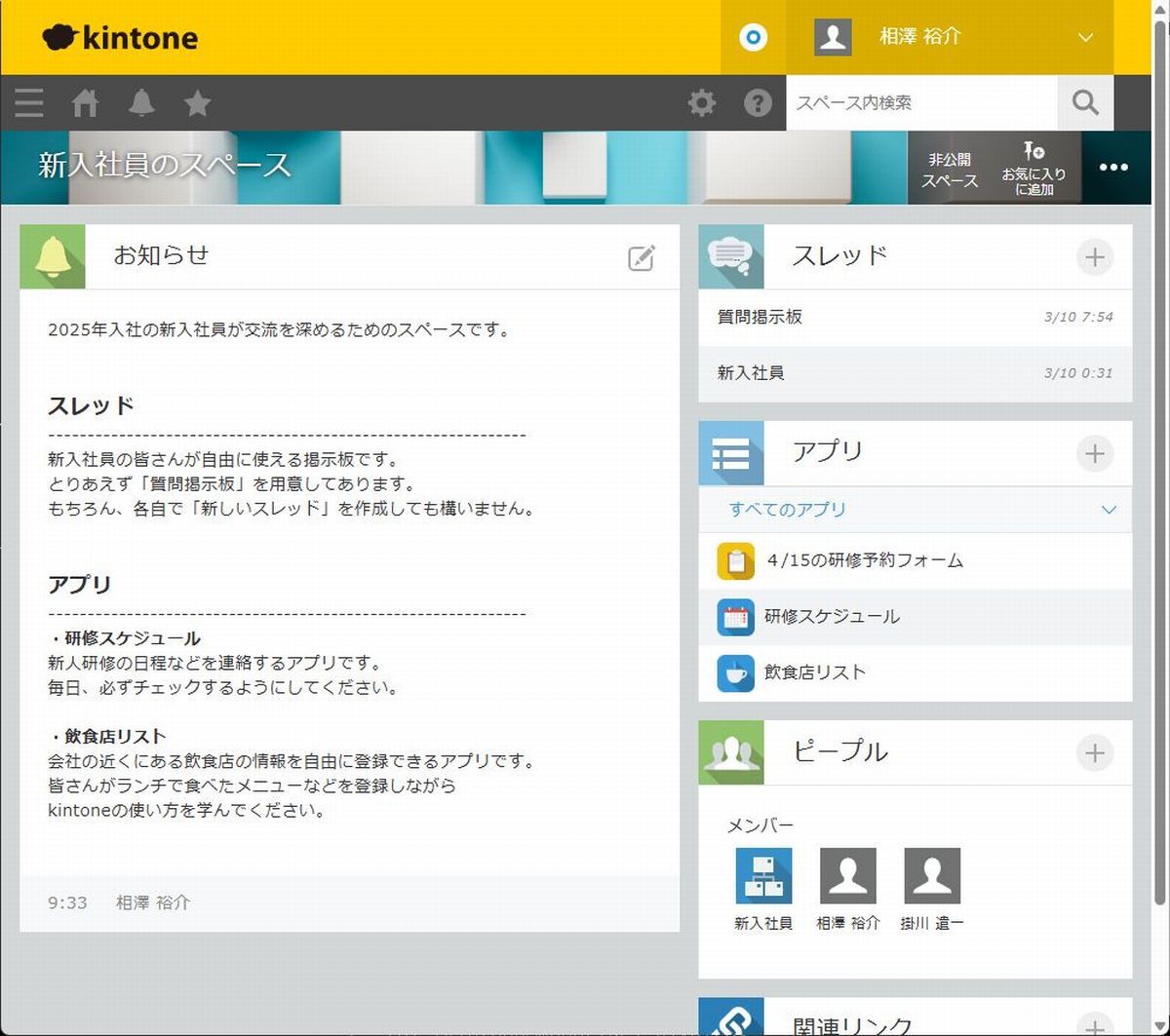Screen dimensions: 1170x1036
Task: Click the スペース内検索 search field
Action: pyautogui.click(x=921, y=102)
